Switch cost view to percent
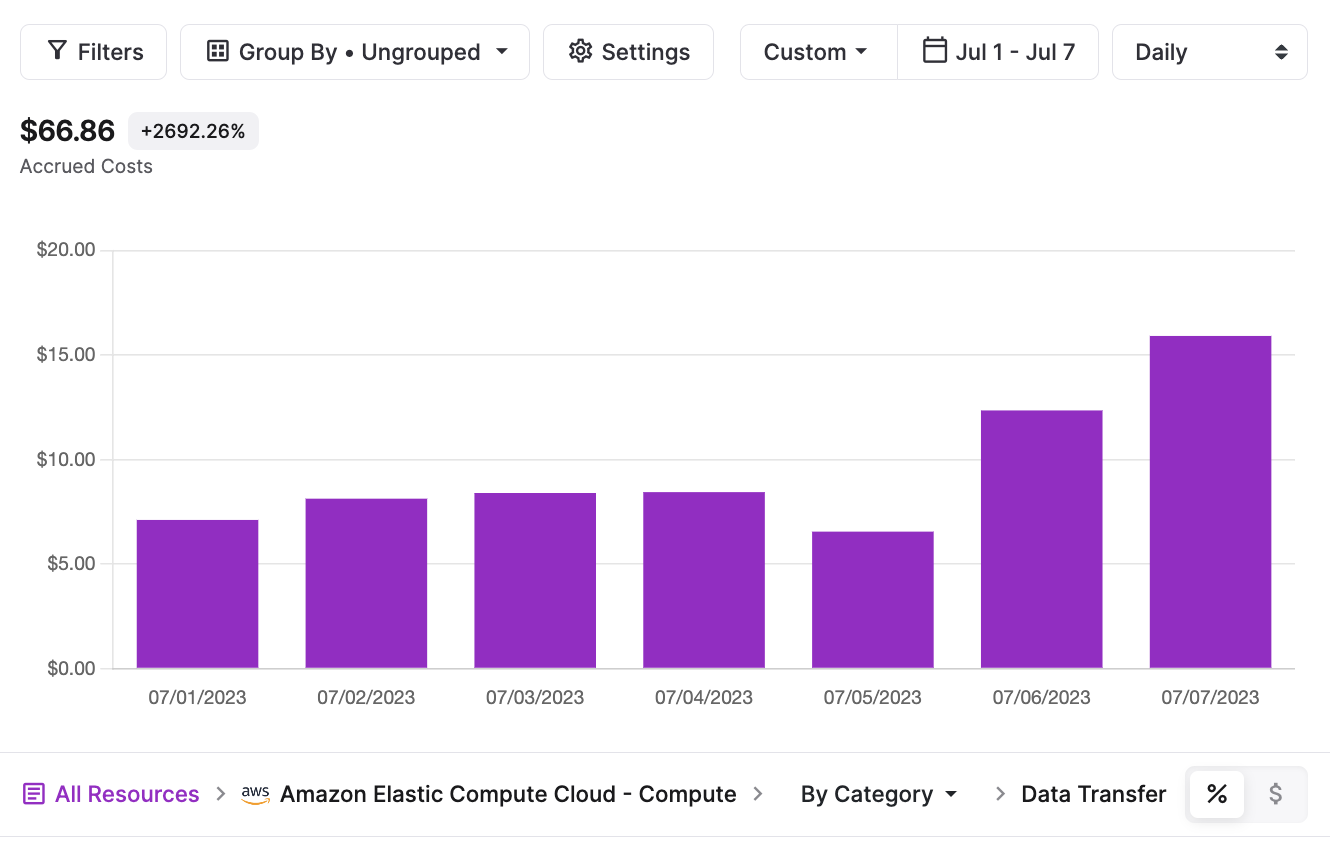Viewport: 1330px width, 842px height. pos(1216,794)
